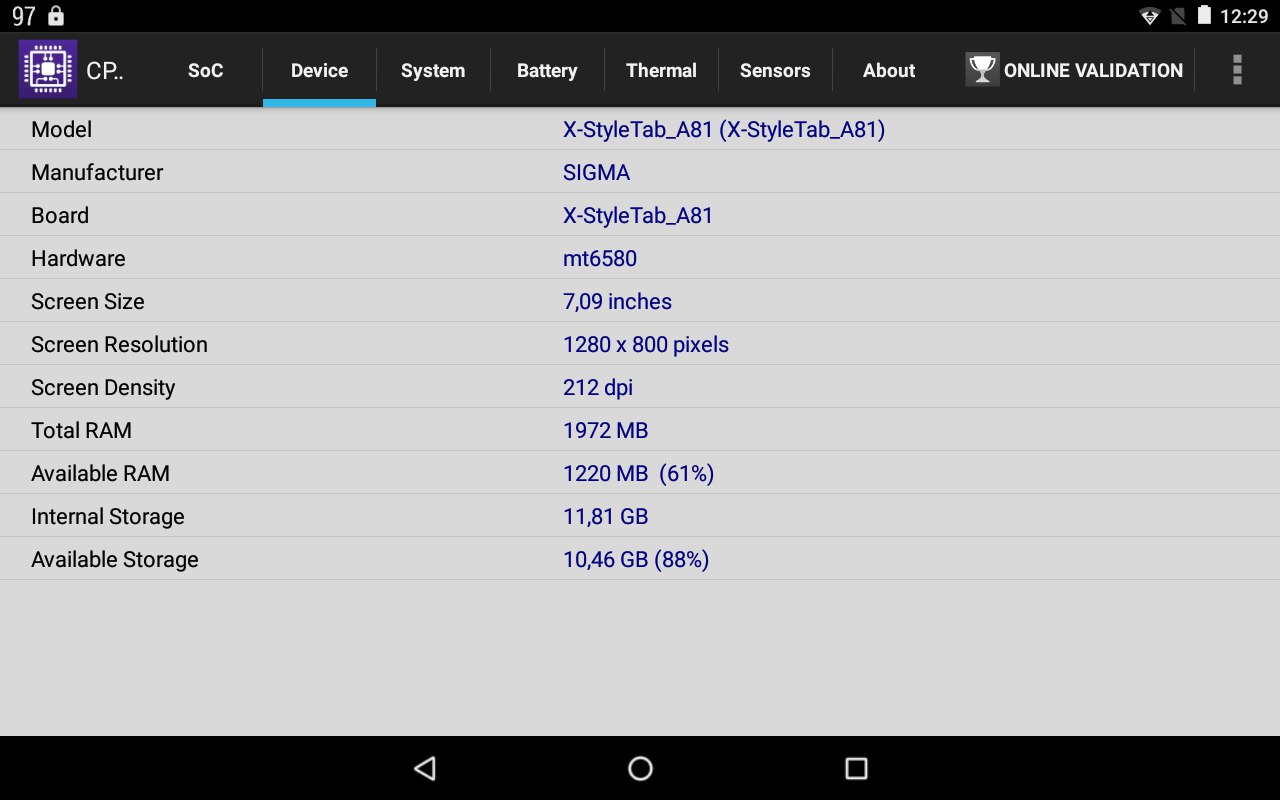Switch to the Sensors tab

(x=775, y=71)
